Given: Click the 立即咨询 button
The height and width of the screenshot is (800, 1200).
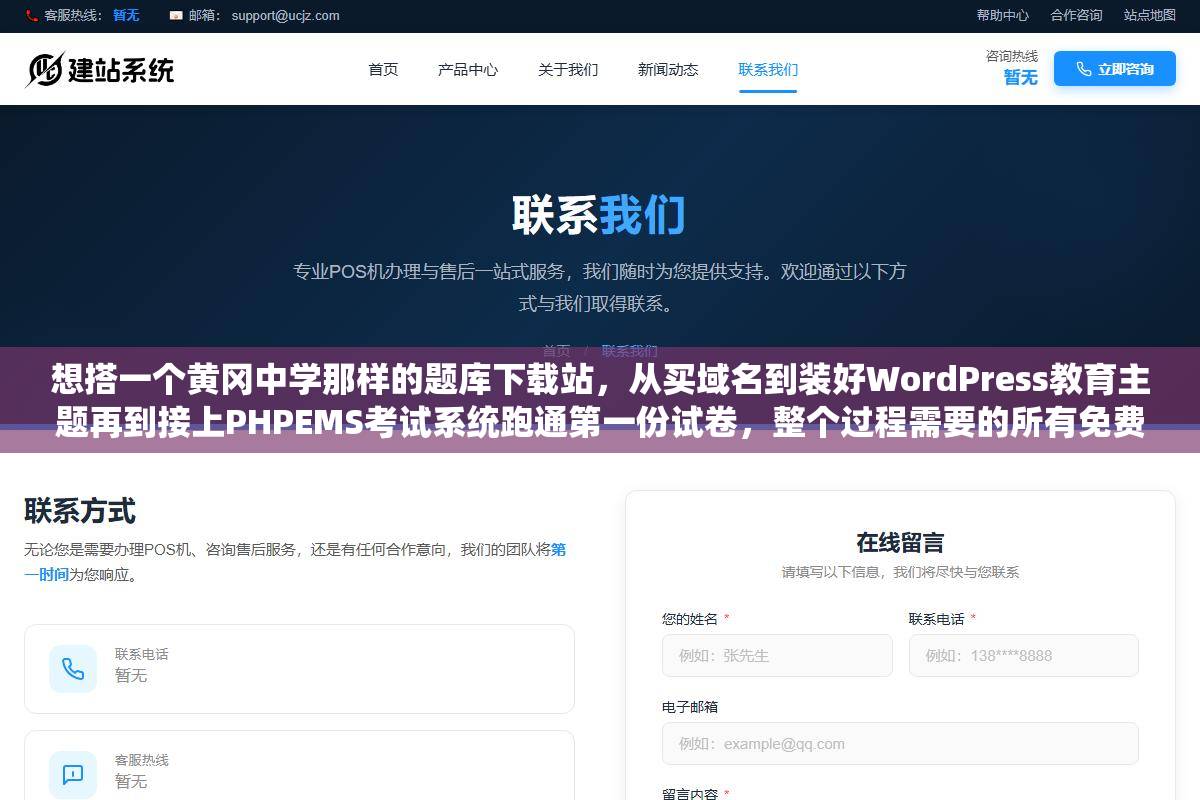Looking at the screenshot, I should (1115, 69).
